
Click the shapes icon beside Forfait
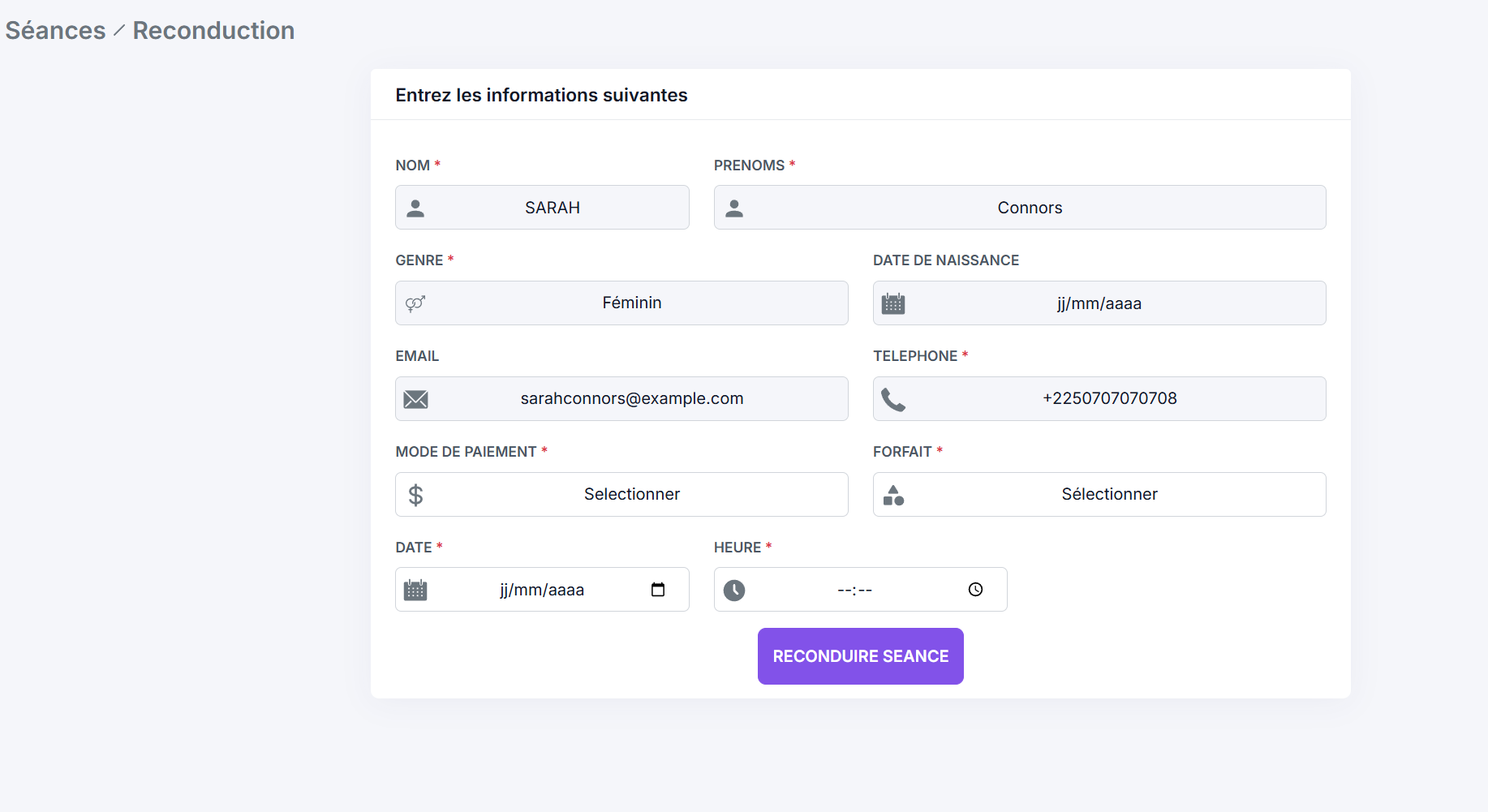pyautogui.click(x=893, y=495)
